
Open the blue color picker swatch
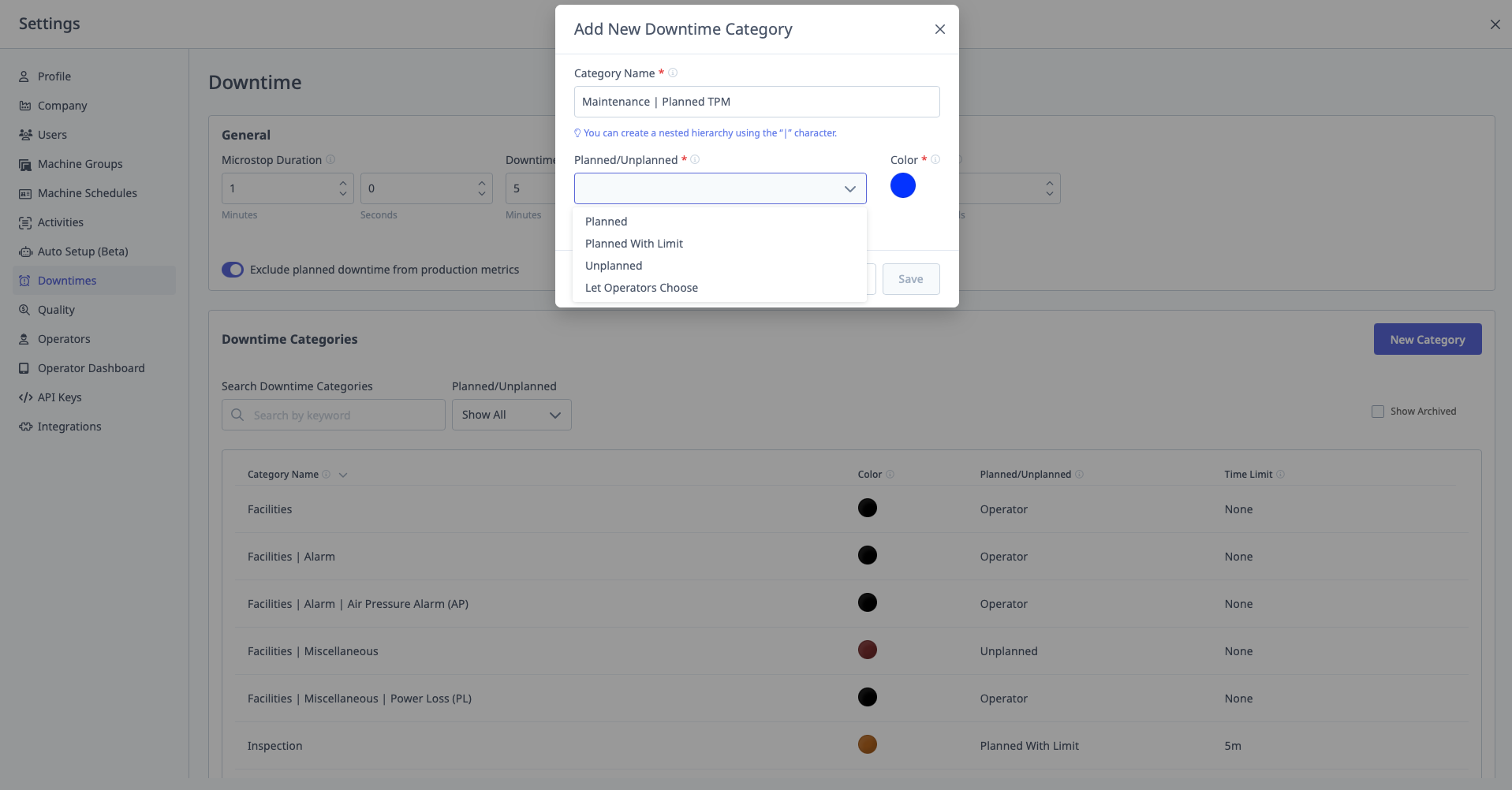point(902,185)
